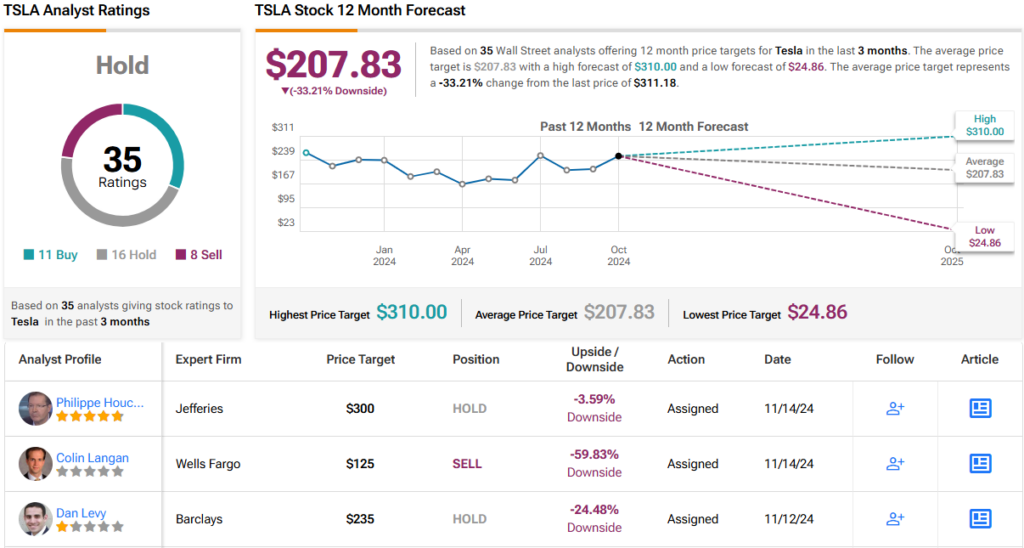
Task: Select the Philippe Houchois name link
Action: (x=100, y=403)
